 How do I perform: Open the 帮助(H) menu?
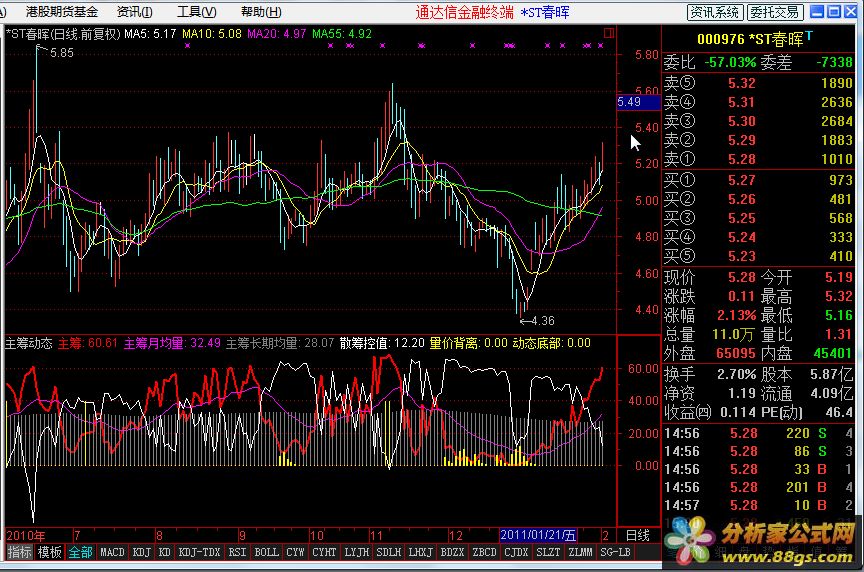(x=261, y=12)
